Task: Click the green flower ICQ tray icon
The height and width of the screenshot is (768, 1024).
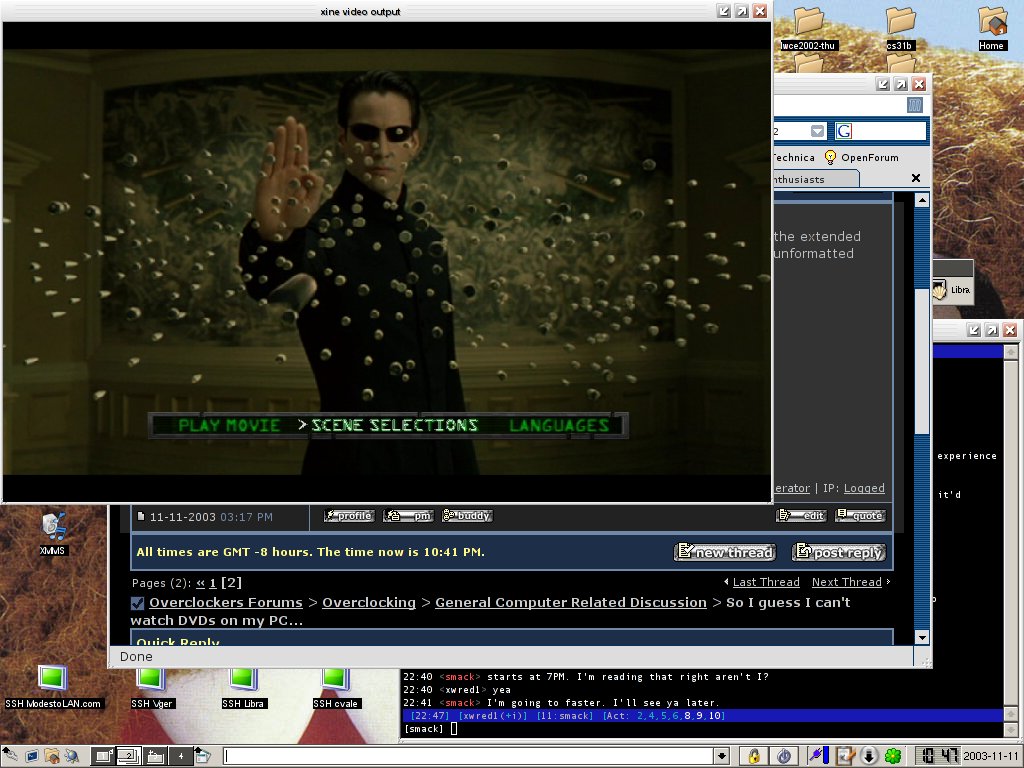Action: [893, 756]
